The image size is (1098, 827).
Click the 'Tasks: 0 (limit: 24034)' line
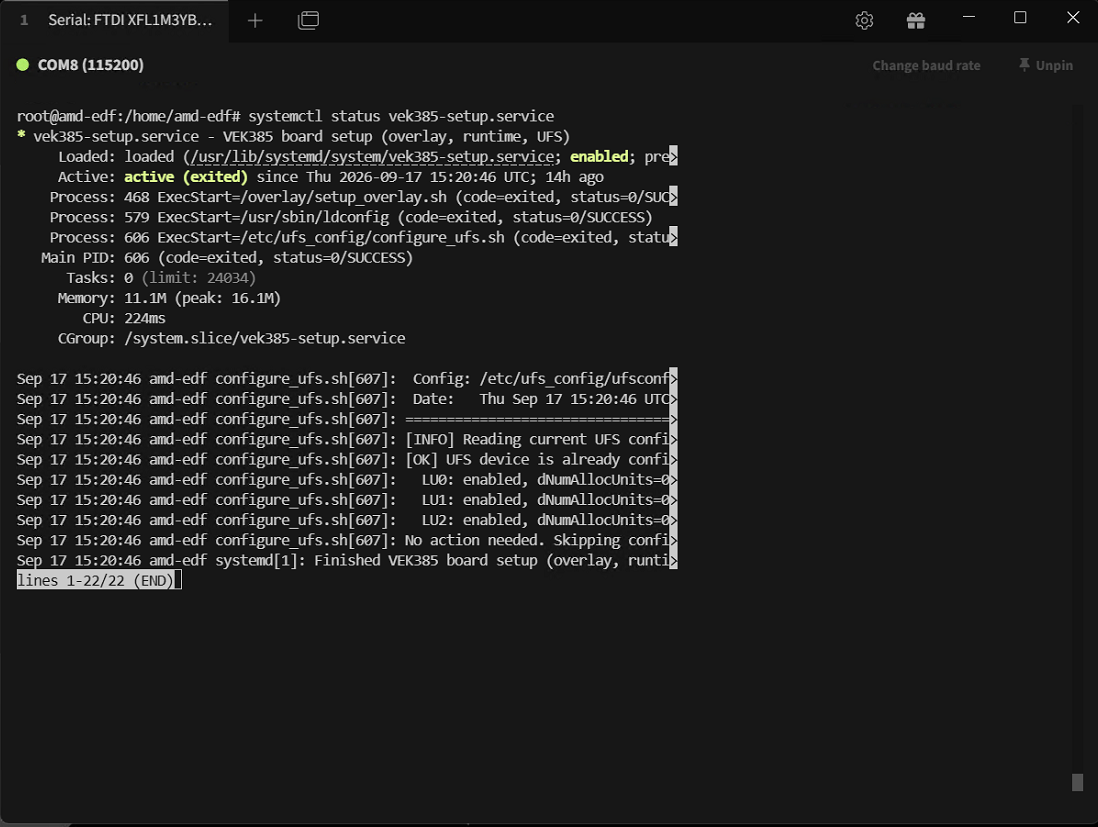coord(161,278)
